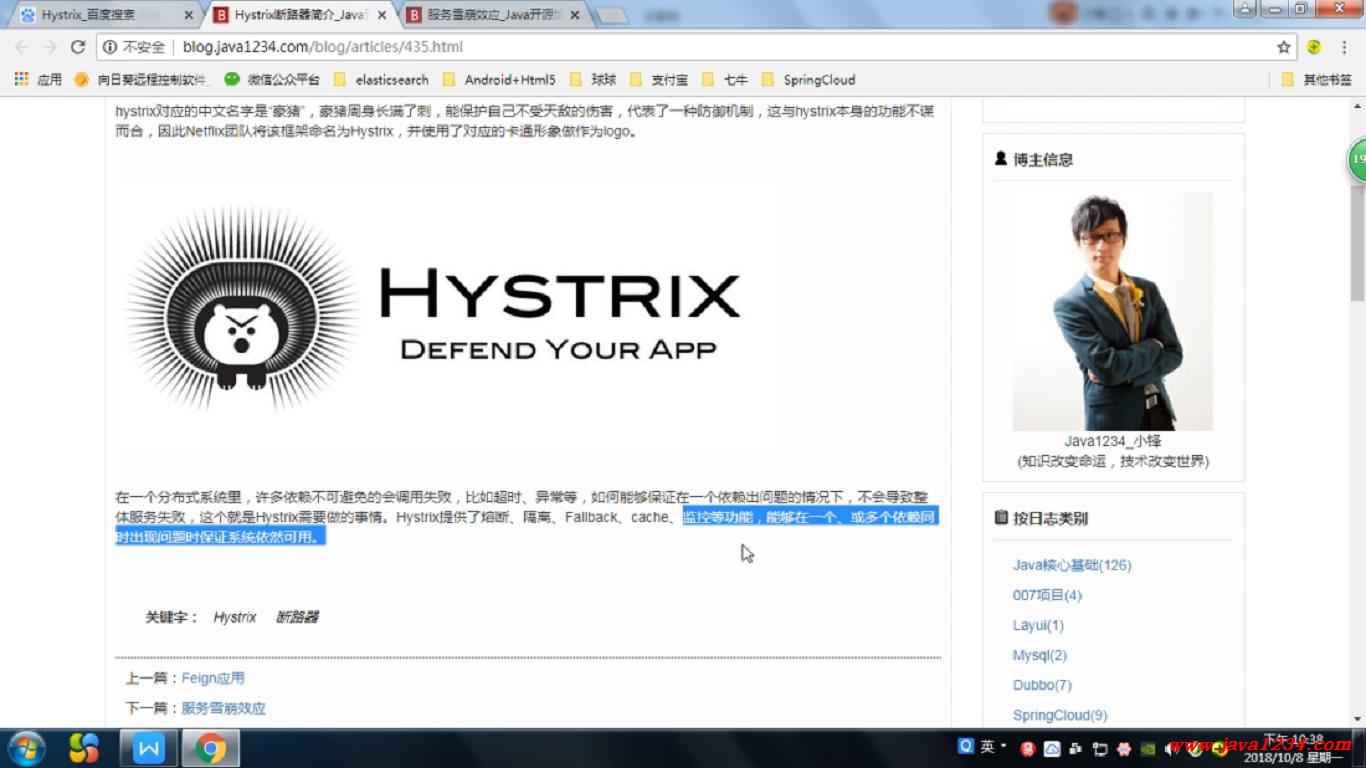
Task: Open the SpringCloud bookmark folder
Action: click(808, 80)
